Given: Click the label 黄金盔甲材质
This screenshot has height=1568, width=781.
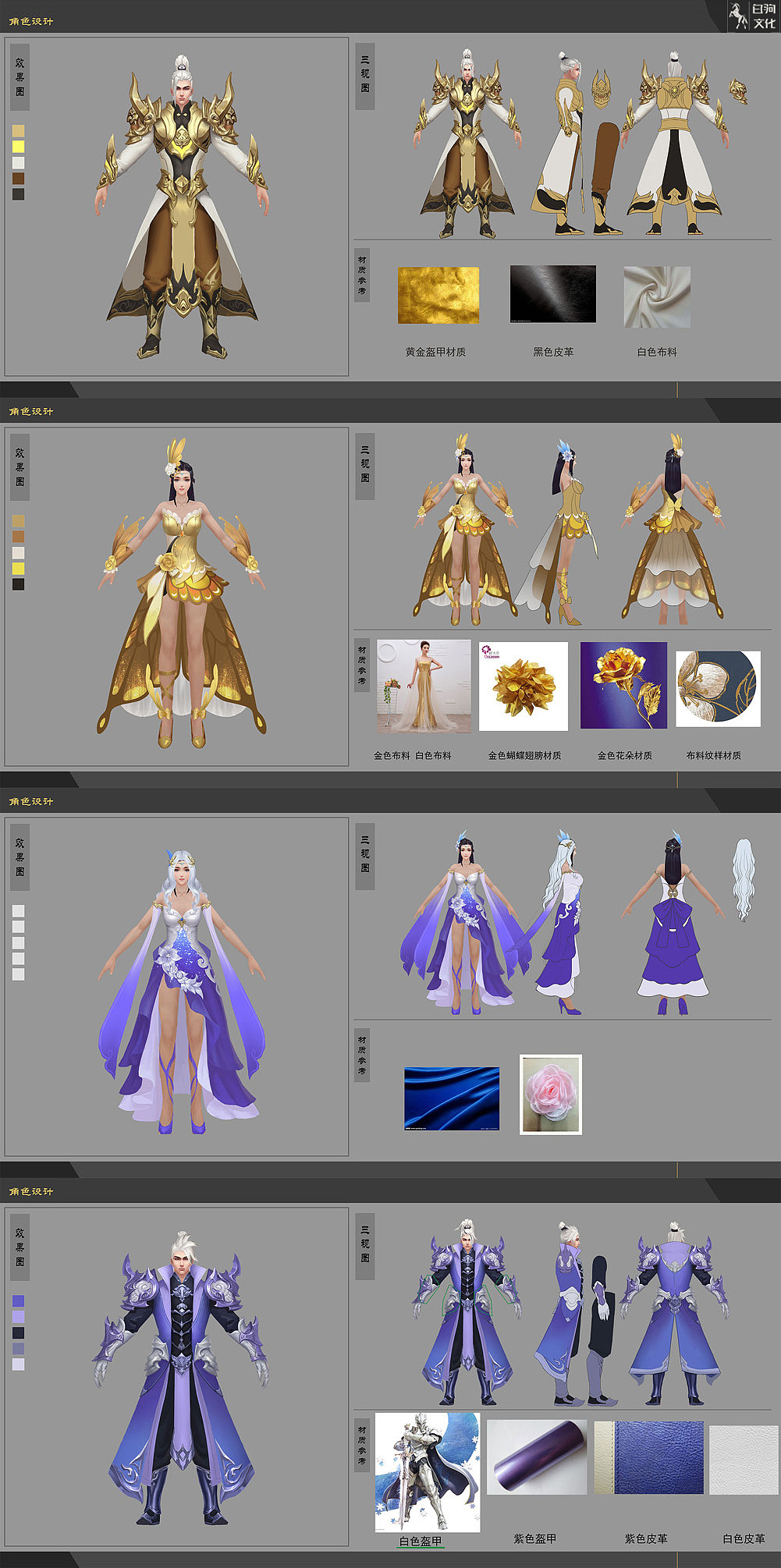Looking at the screenshot, I should [435, 352].
